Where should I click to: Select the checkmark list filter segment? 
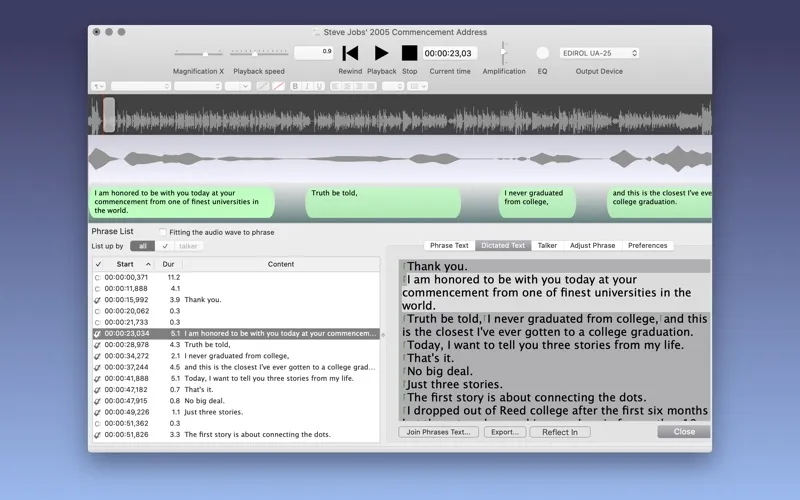(x=165, y=246)
